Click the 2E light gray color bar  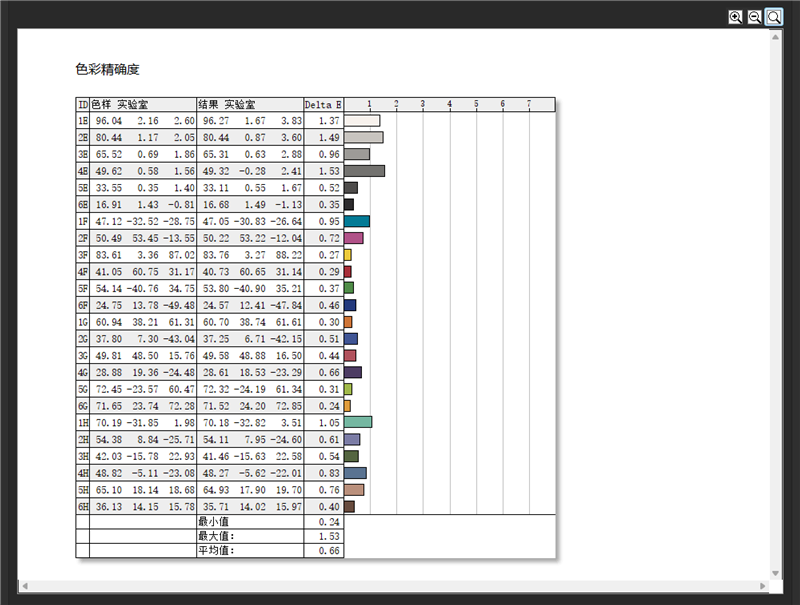(364, 138)
